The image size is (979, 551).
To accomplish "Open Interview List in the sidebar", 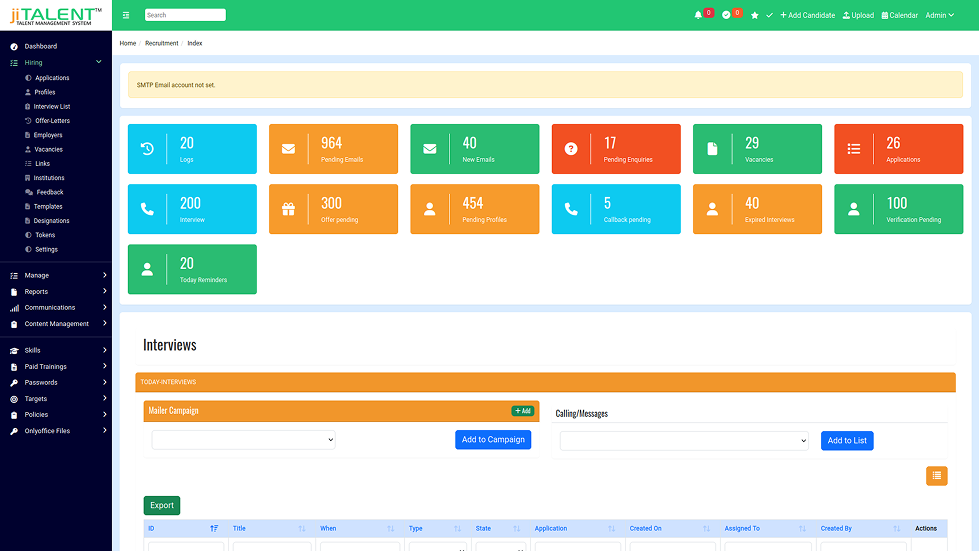I will (x=52, y=106).
